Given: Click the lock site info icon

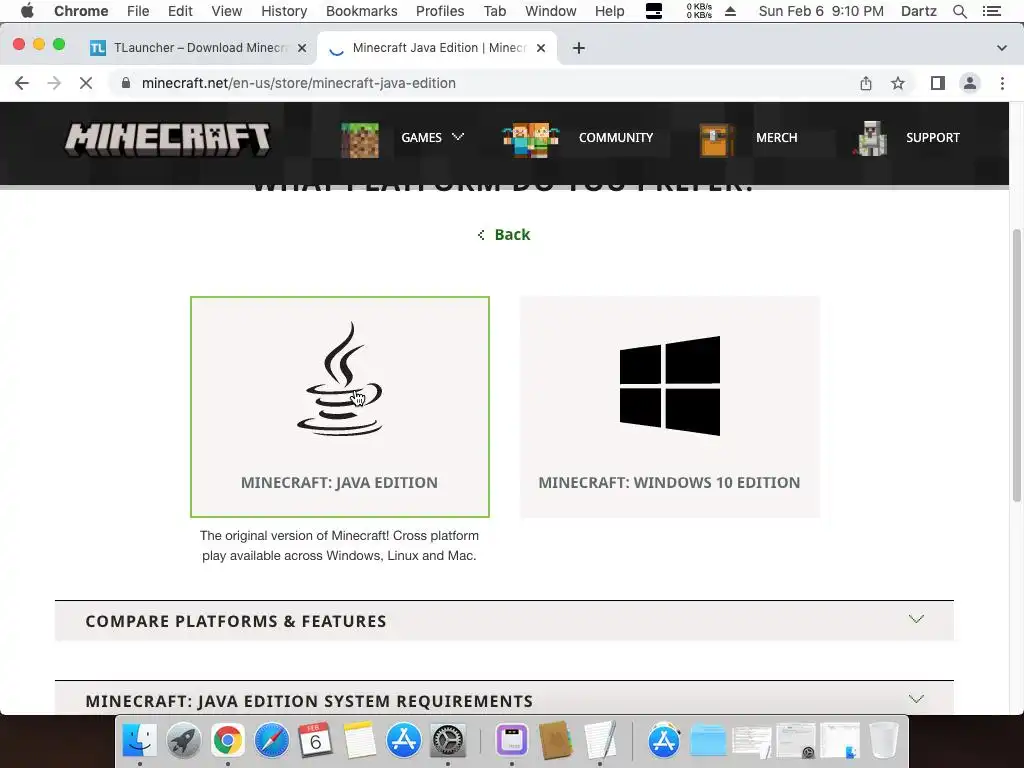Looking at the screenshot, I should click(x=126, y=83).
